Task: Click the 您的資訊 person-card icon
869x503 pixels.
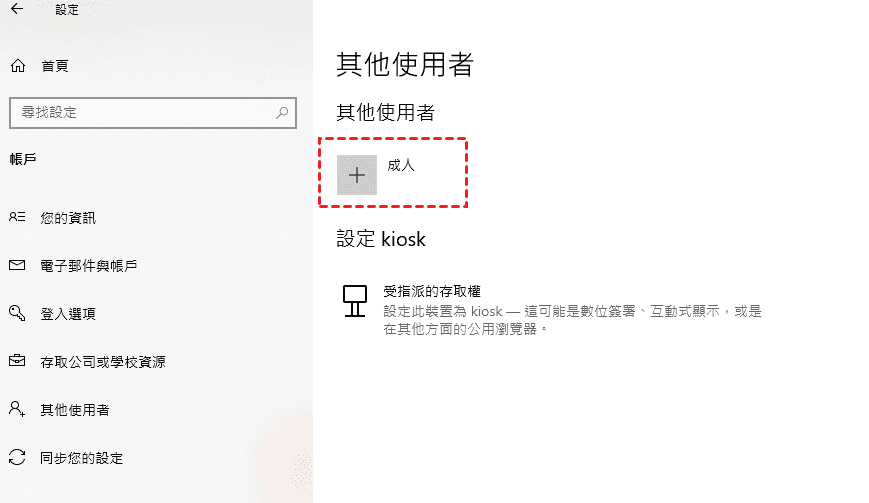Action: [17, 217]
